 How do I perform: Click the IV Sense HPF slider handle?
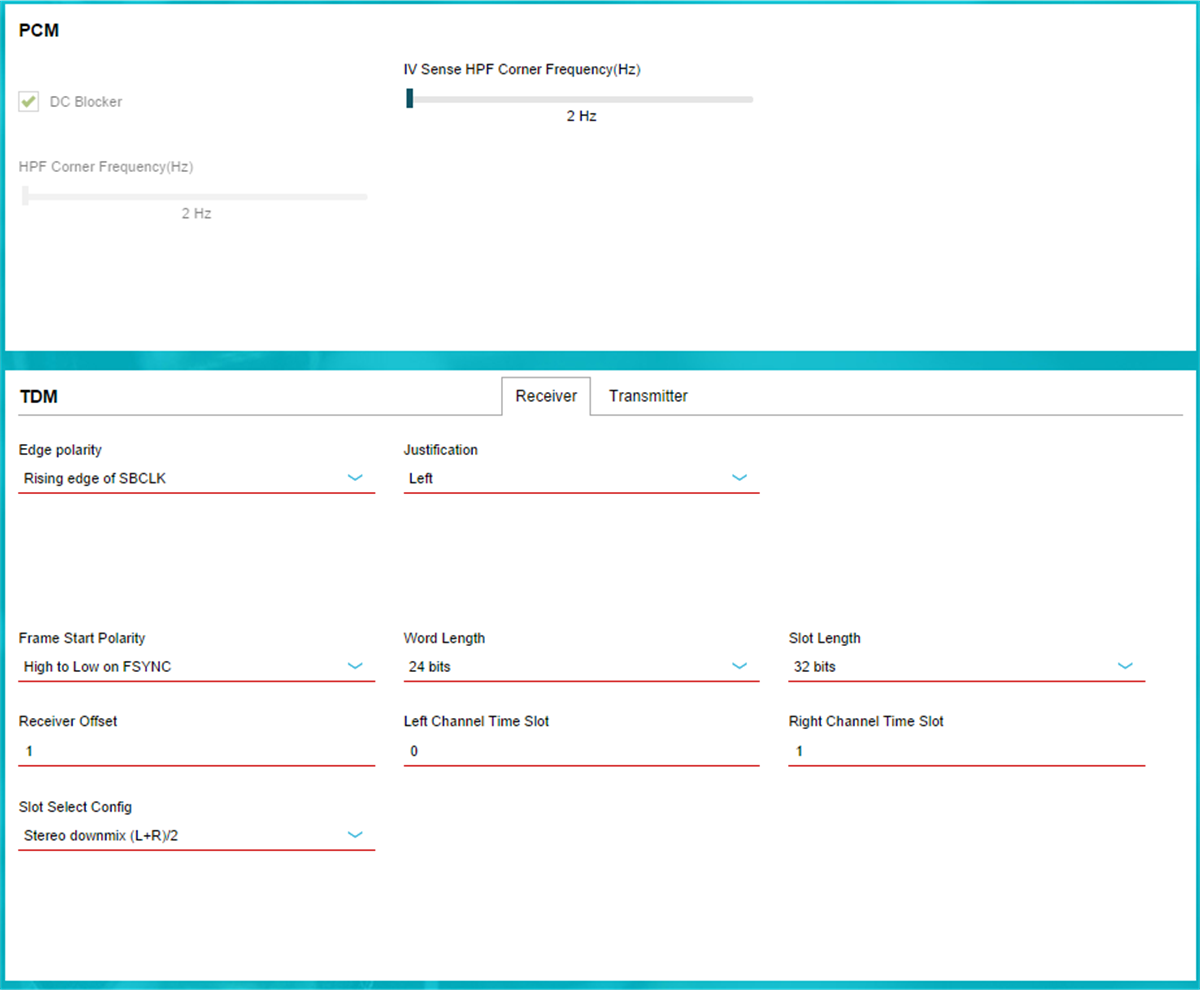coord(410,98)
